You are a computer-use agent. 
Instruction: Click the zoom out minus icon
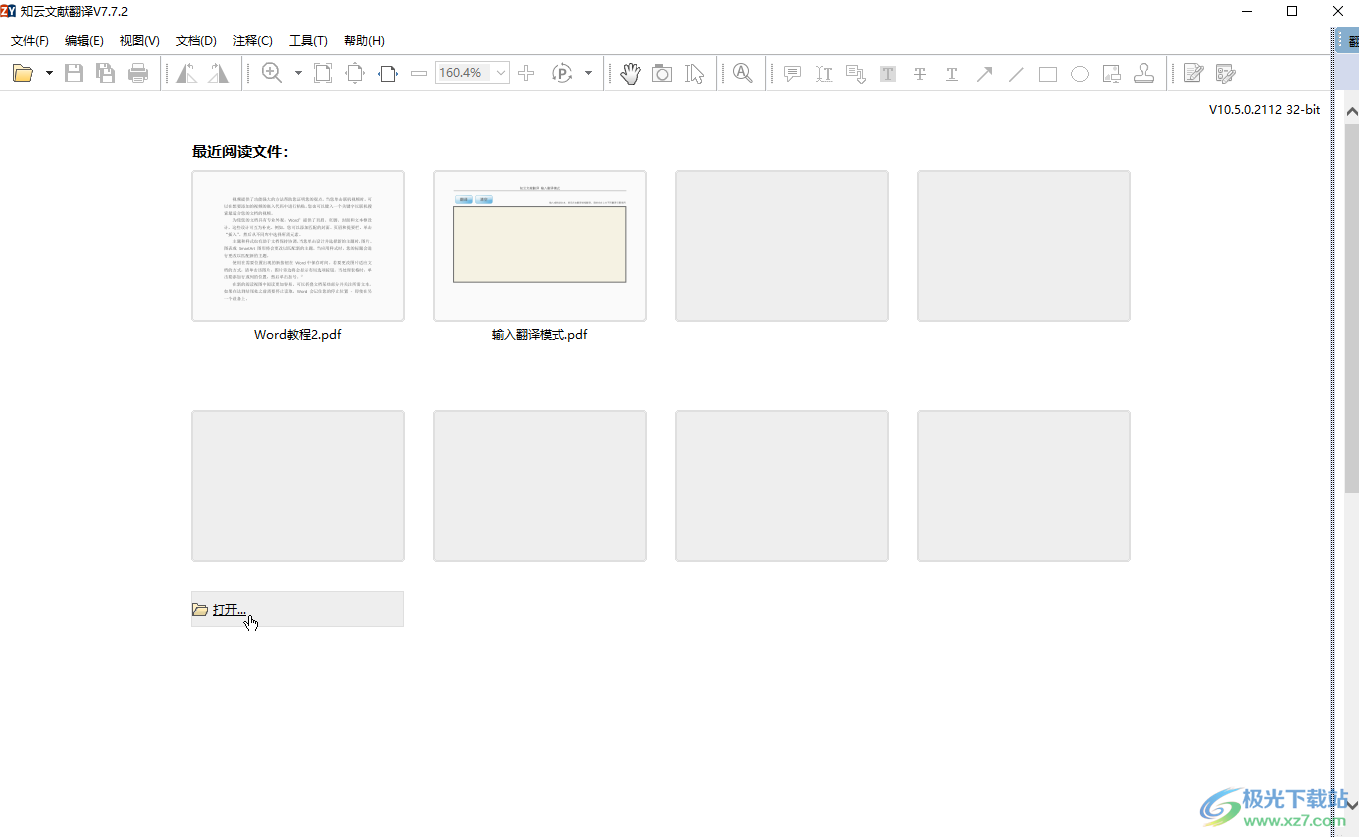[x=419, y=73]
